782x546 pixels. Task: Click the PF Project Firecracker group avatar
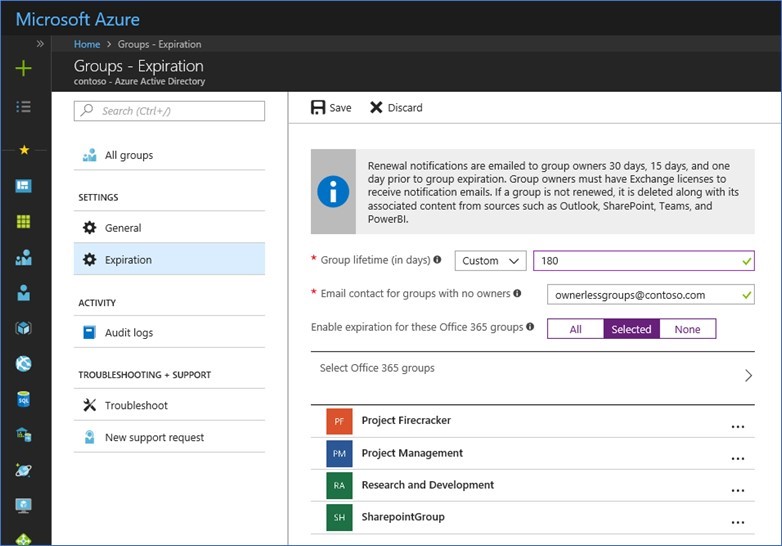pyautogui.click(x=339, y=421)
